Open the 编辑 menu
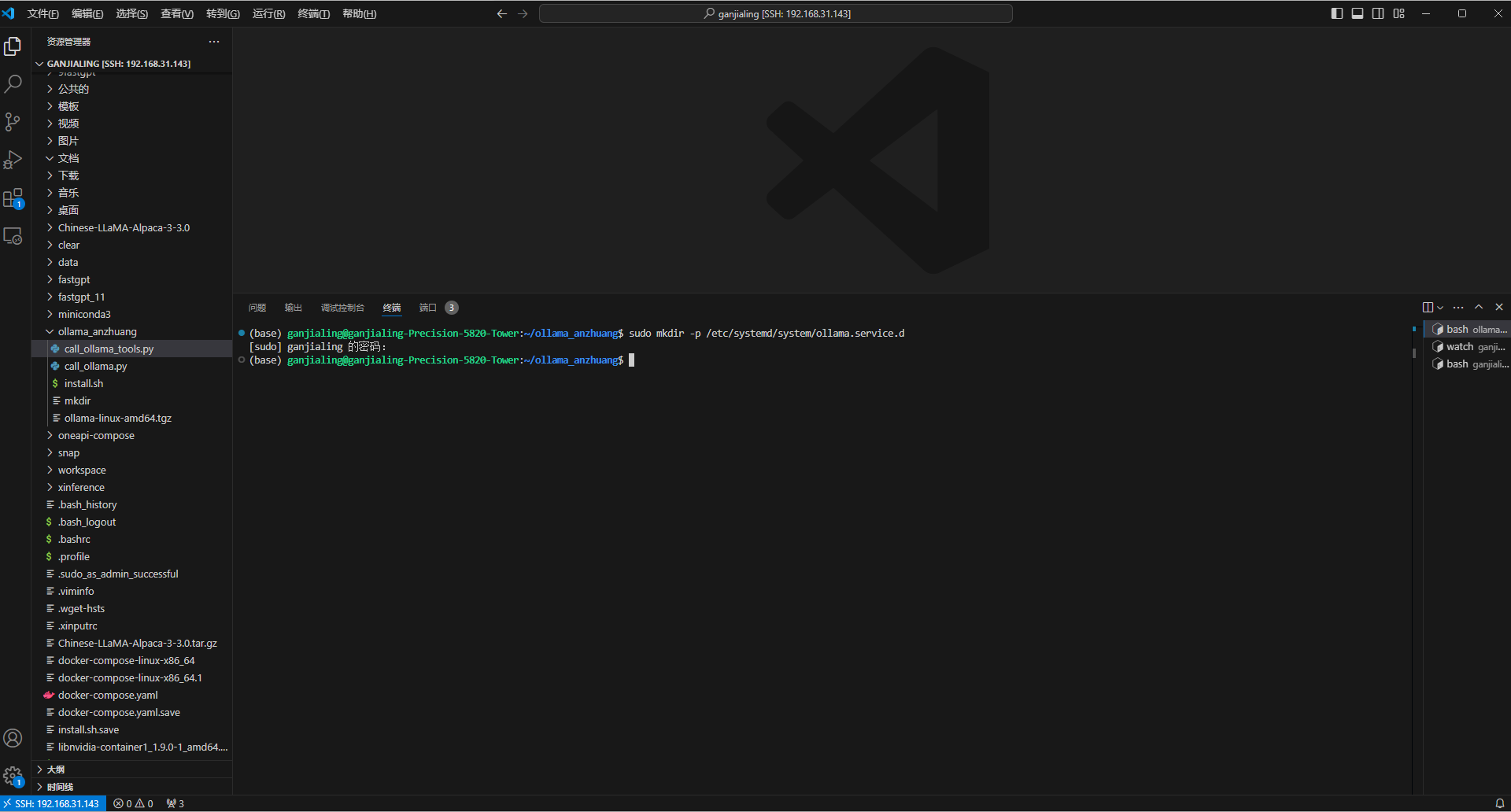This screenshot has width=1511, height=812. (x=87, y=13)
